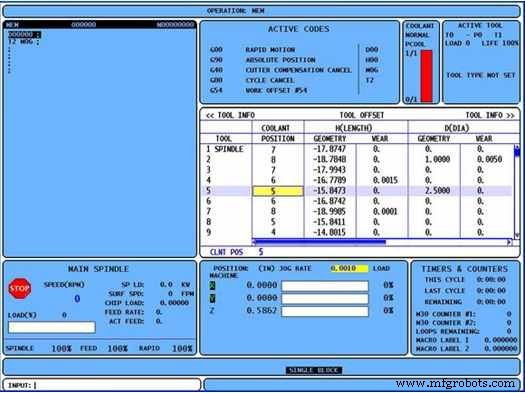Select the THIS CYCLE timer value
The height and width of the screenshot is (393, 525).
click(x=491, y=280)
